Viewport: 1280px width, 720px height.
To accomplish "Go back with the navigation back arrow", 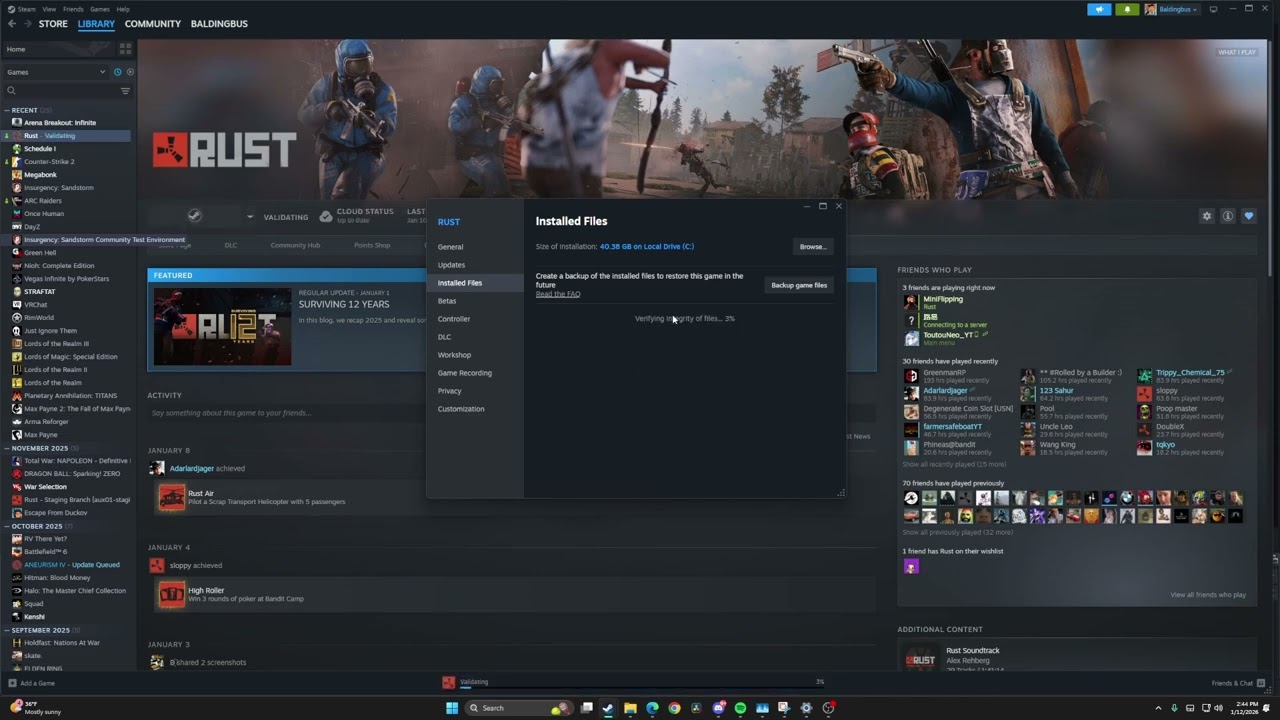I will (12, 24).
